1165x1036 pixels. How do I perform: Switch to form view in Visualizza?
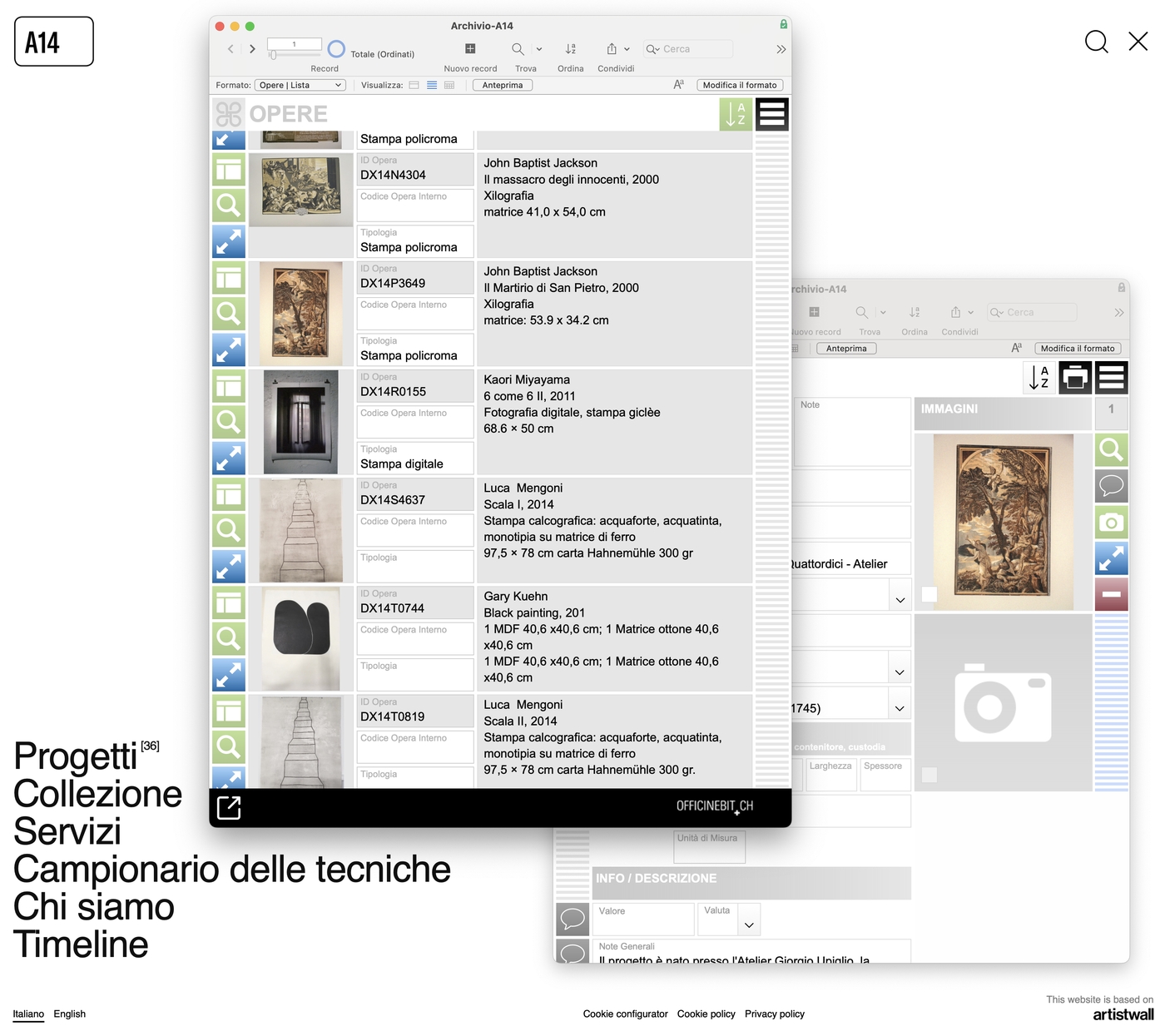[414, 85]
